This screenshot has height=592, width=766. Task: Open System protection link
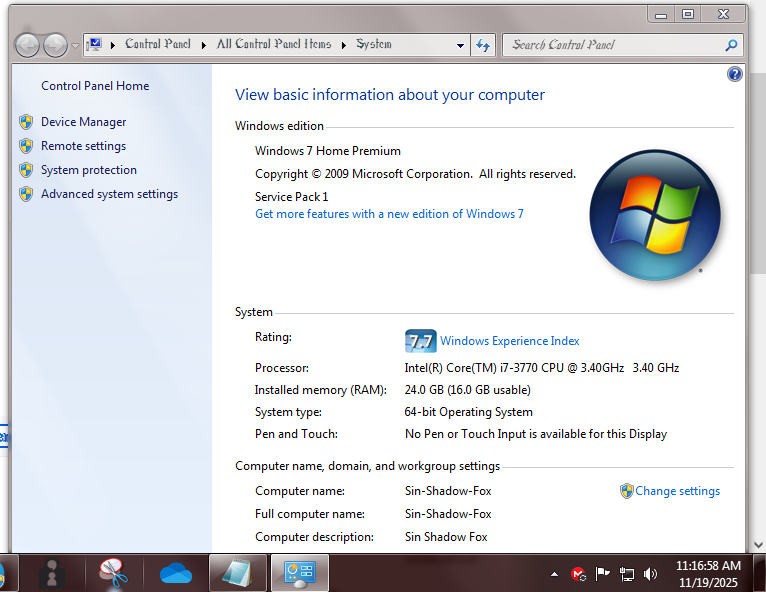pyautogui.click(x=89, y=170)
